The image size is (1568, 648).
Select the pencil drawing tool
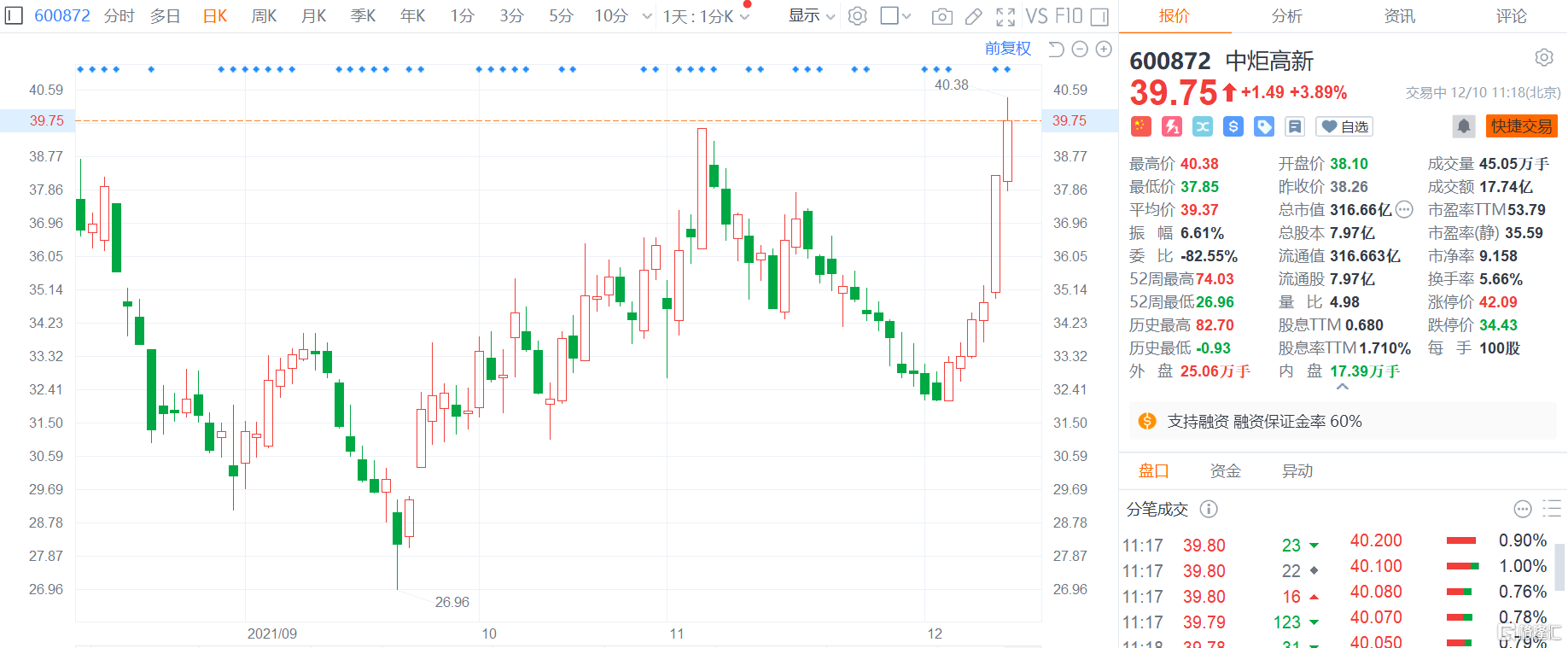tap(973, 16)
